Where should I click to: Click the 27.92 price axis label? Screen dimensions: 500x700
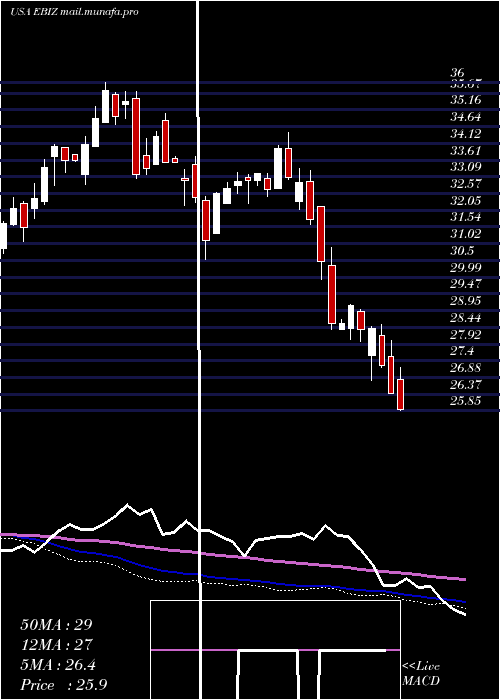[x=466, y=334]
